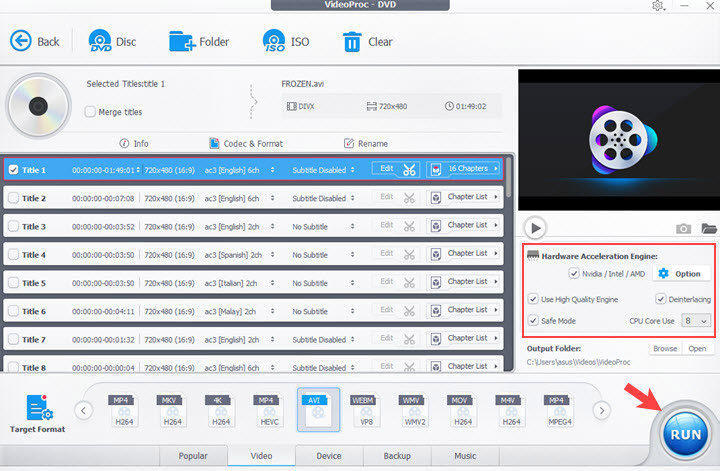Select MOV H264 output format
Image resolution: width=720 pixels, height=471 pixels.
[463, 410]
